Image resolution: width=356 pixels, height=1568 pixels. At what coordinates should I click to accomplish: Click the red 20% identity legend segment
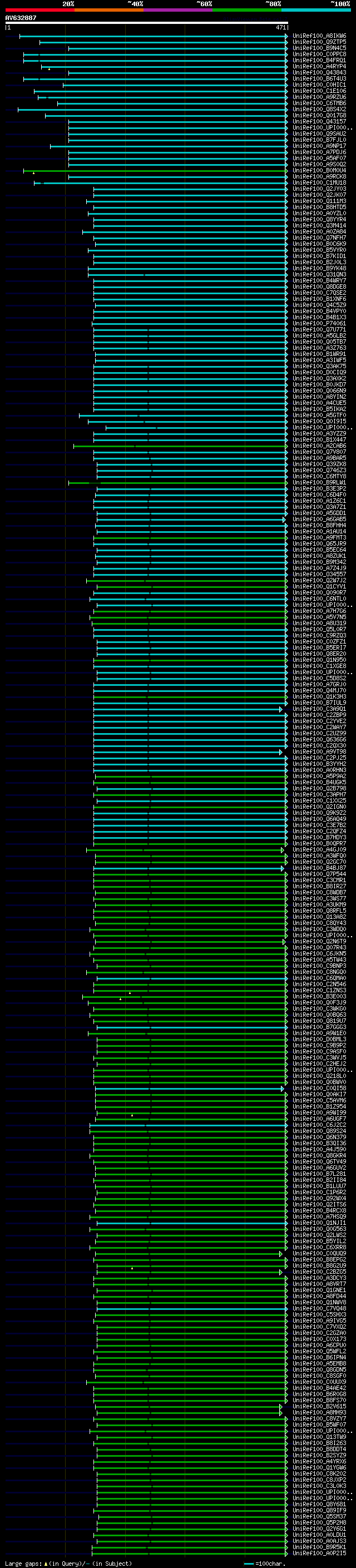click(x=39, y=10)
